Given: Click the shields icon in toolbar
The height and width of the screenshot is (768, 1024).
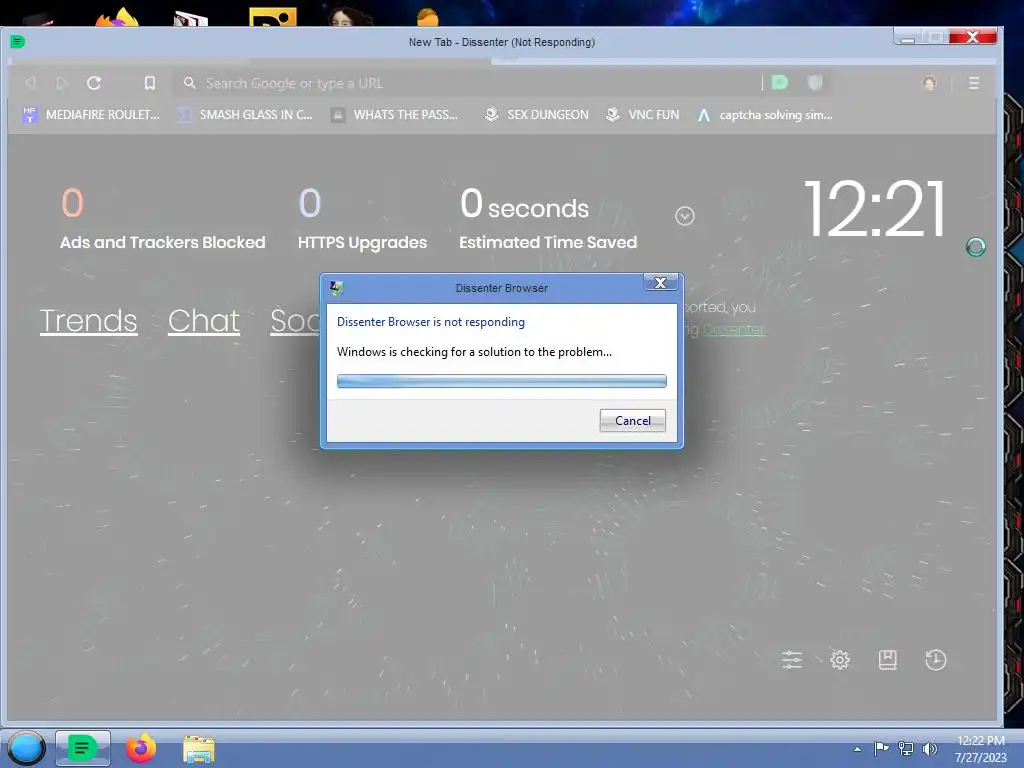Looking at the screenshot, I should 814,82.
